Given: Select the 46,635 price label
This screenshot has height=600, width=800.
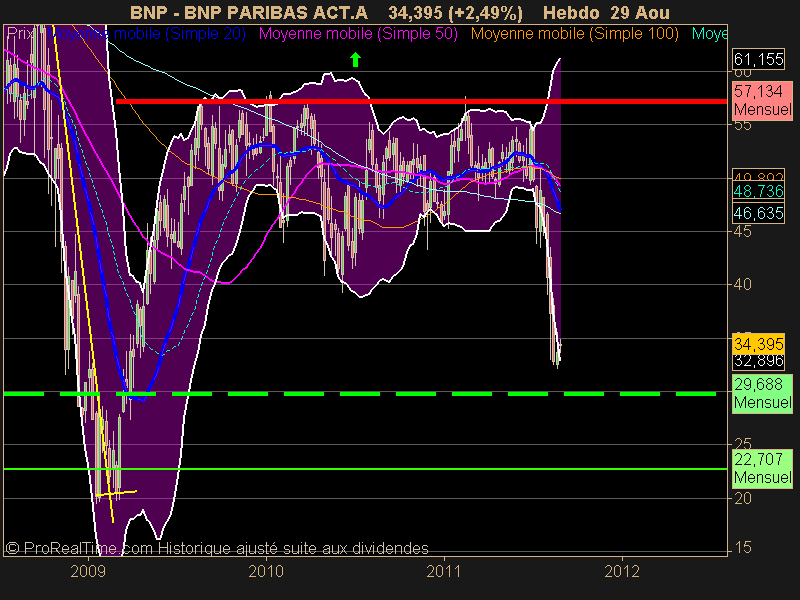Looking at the screenshot, I should click(x=758, y=213).
